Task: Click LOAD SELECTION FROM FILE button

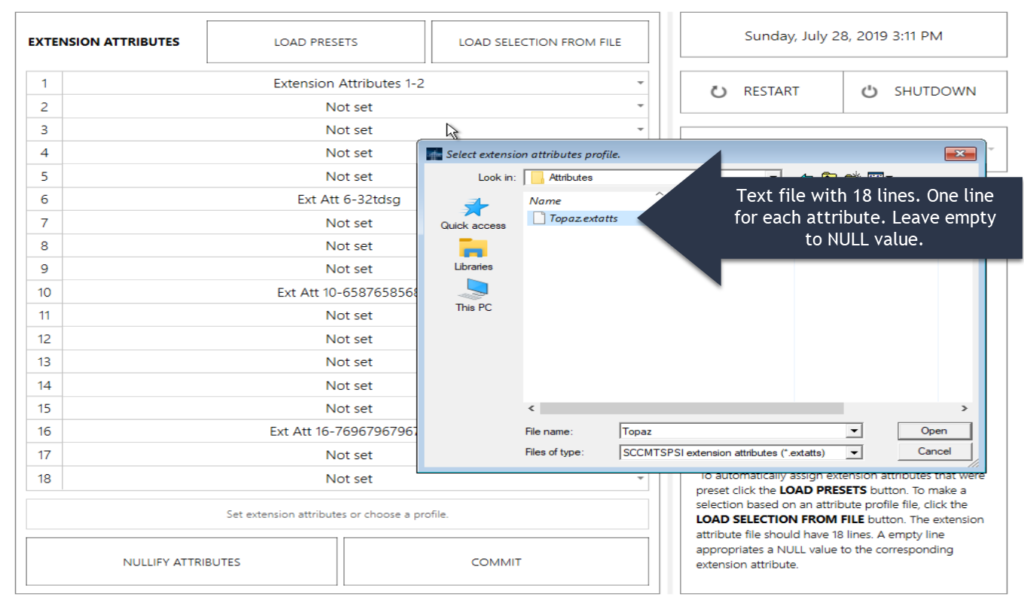Action: coord(539,42)
